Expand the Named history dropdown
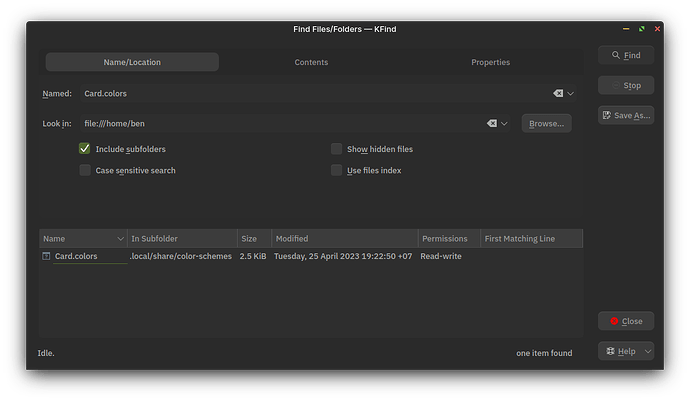Image resolution: width=690 pixels, height=400 pixels. (x=570, y=93)
